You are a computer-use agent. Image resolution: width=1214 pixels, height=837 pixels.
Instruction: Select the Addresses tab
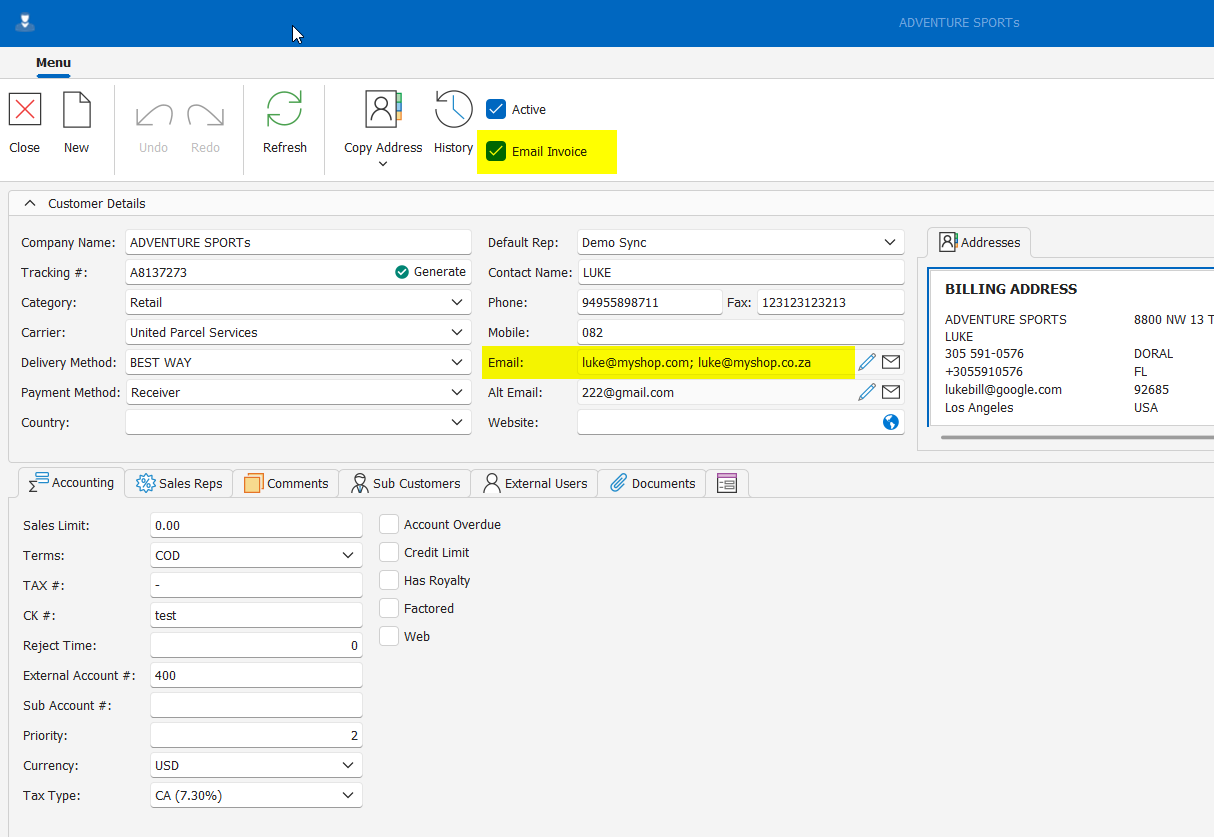979,242
